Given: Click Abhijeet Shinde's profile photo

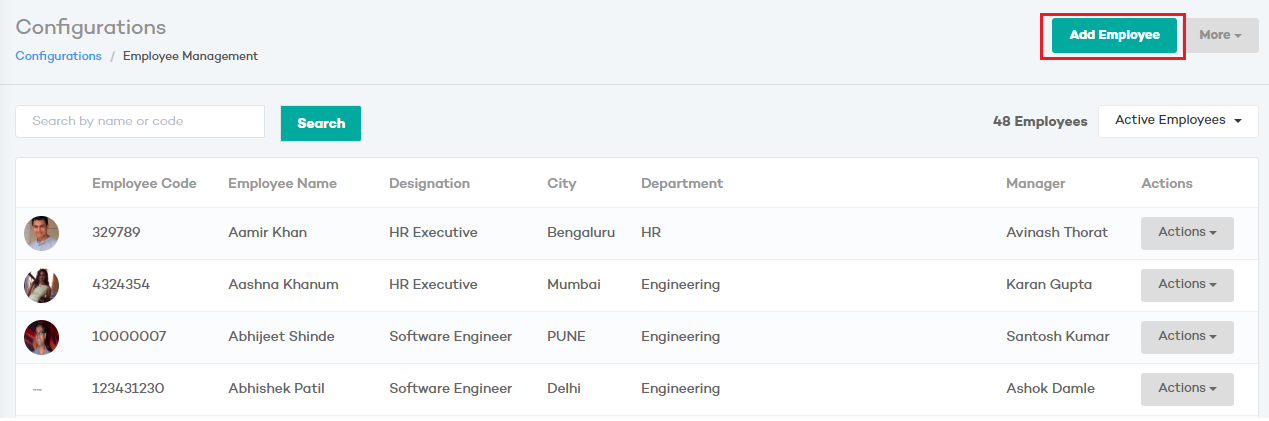Looking at the screenshot, I should pos(42,337).
